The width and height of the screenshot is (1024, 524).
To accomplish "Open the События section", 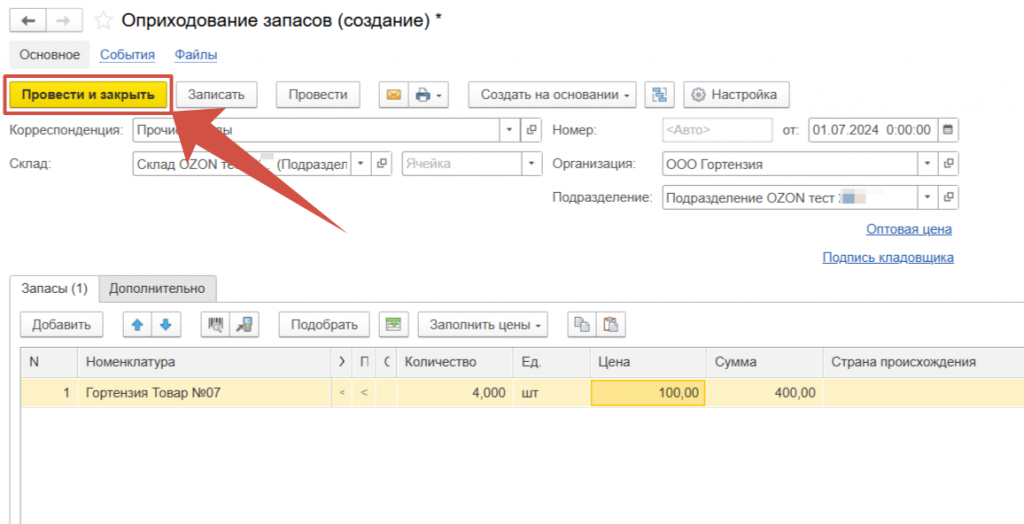I will pos(127,55).
